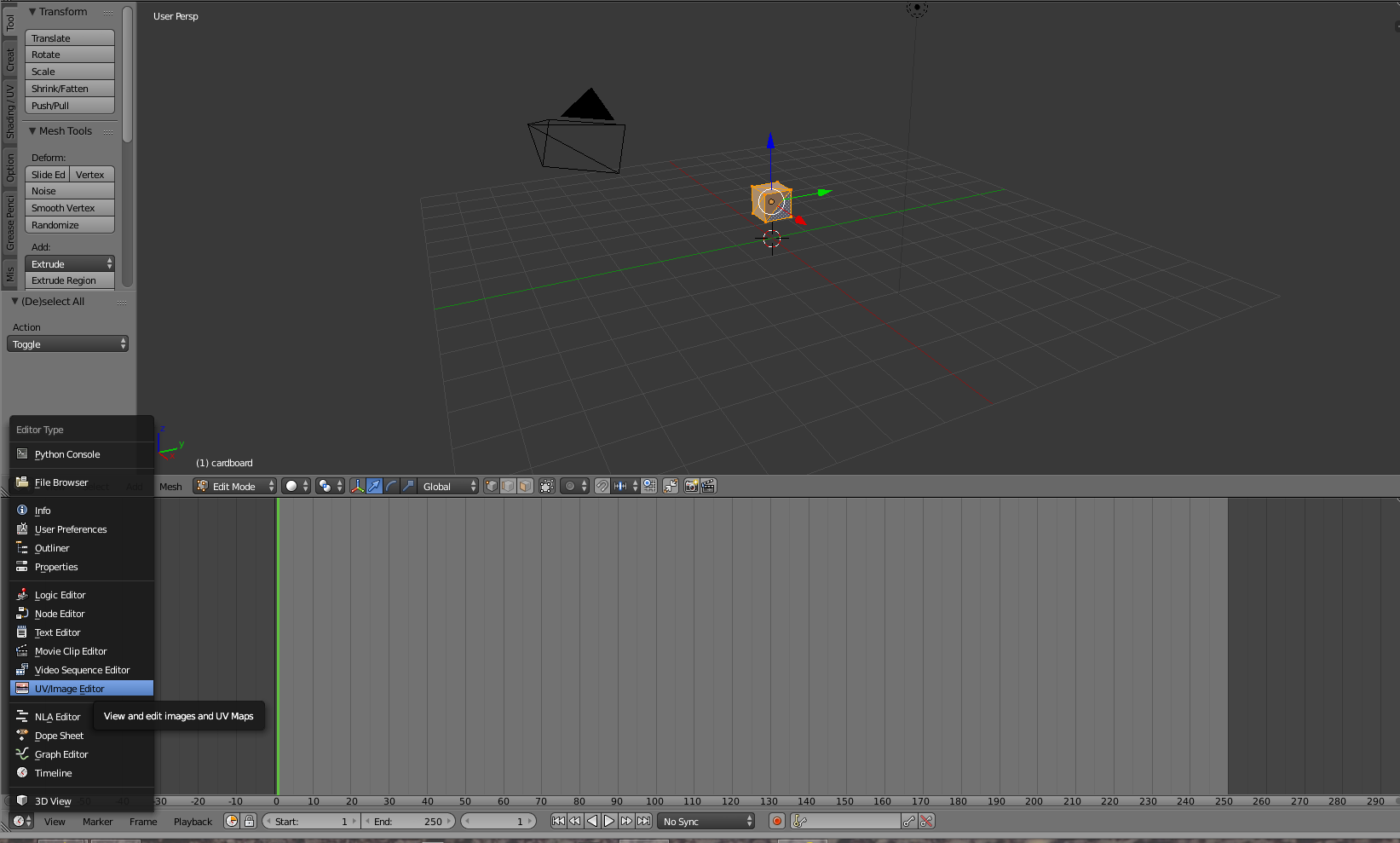
Task: Click the Timeline editor icon
Action: pyautogui.click(x=22, y=773)
